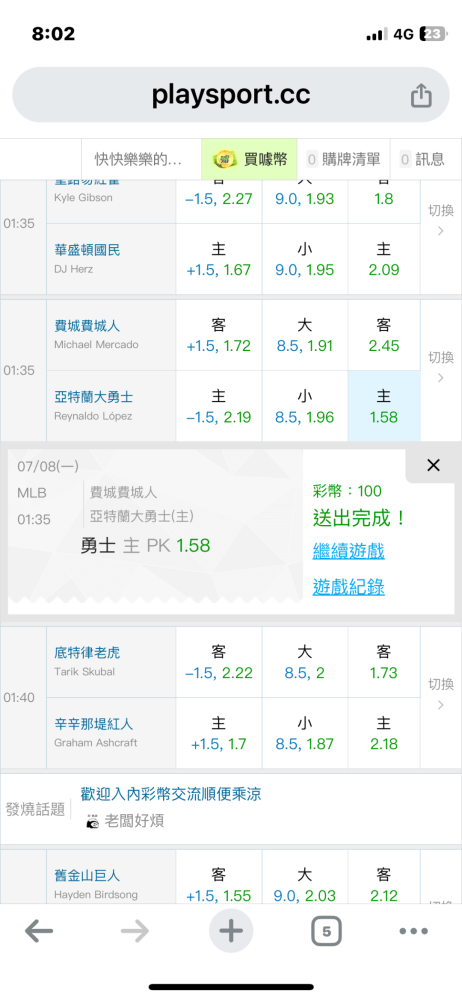Viewport: 462px width, 1000px height.
Task: Tap the playsport.cc address bar
Action: tap(231, 95)
